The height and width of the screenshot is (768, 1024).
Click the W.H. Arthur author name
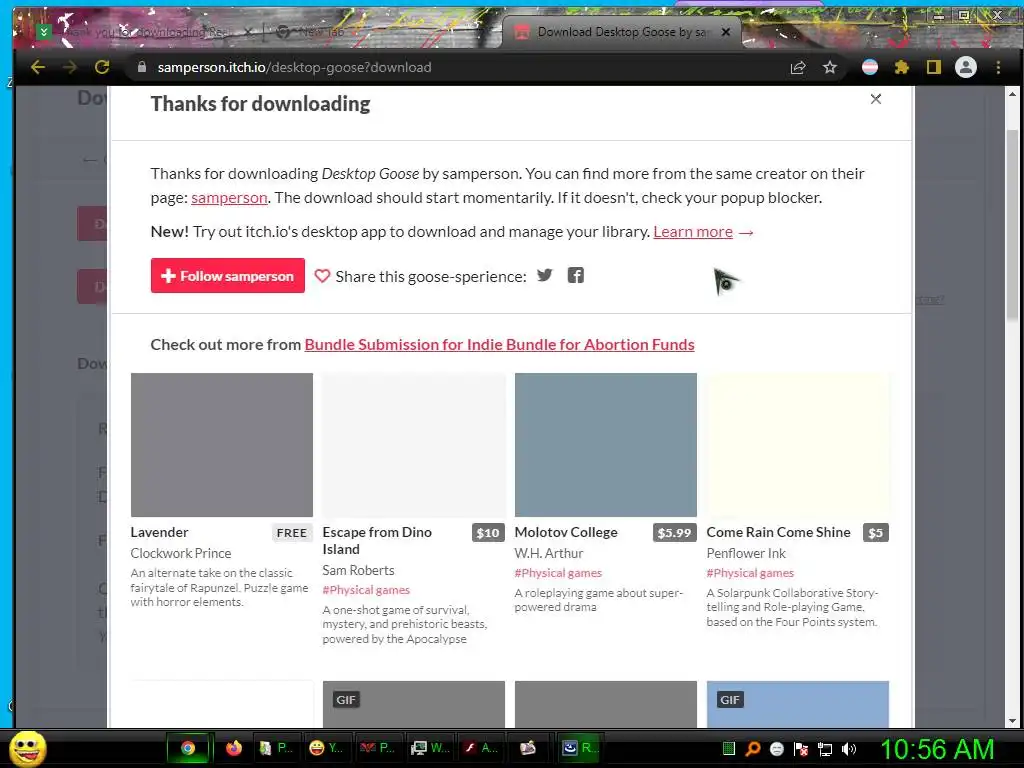tap(549, 553)
